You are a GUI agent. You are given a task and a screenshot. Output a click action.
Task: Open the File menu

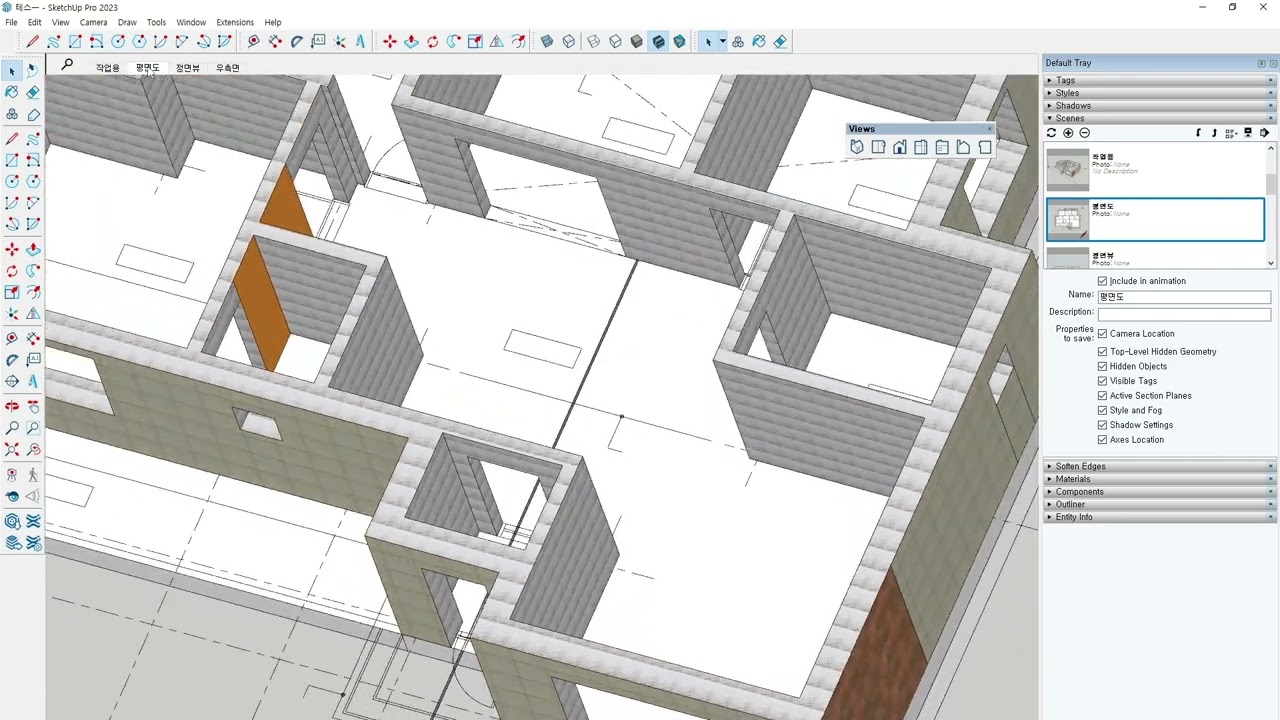point(11,22)
